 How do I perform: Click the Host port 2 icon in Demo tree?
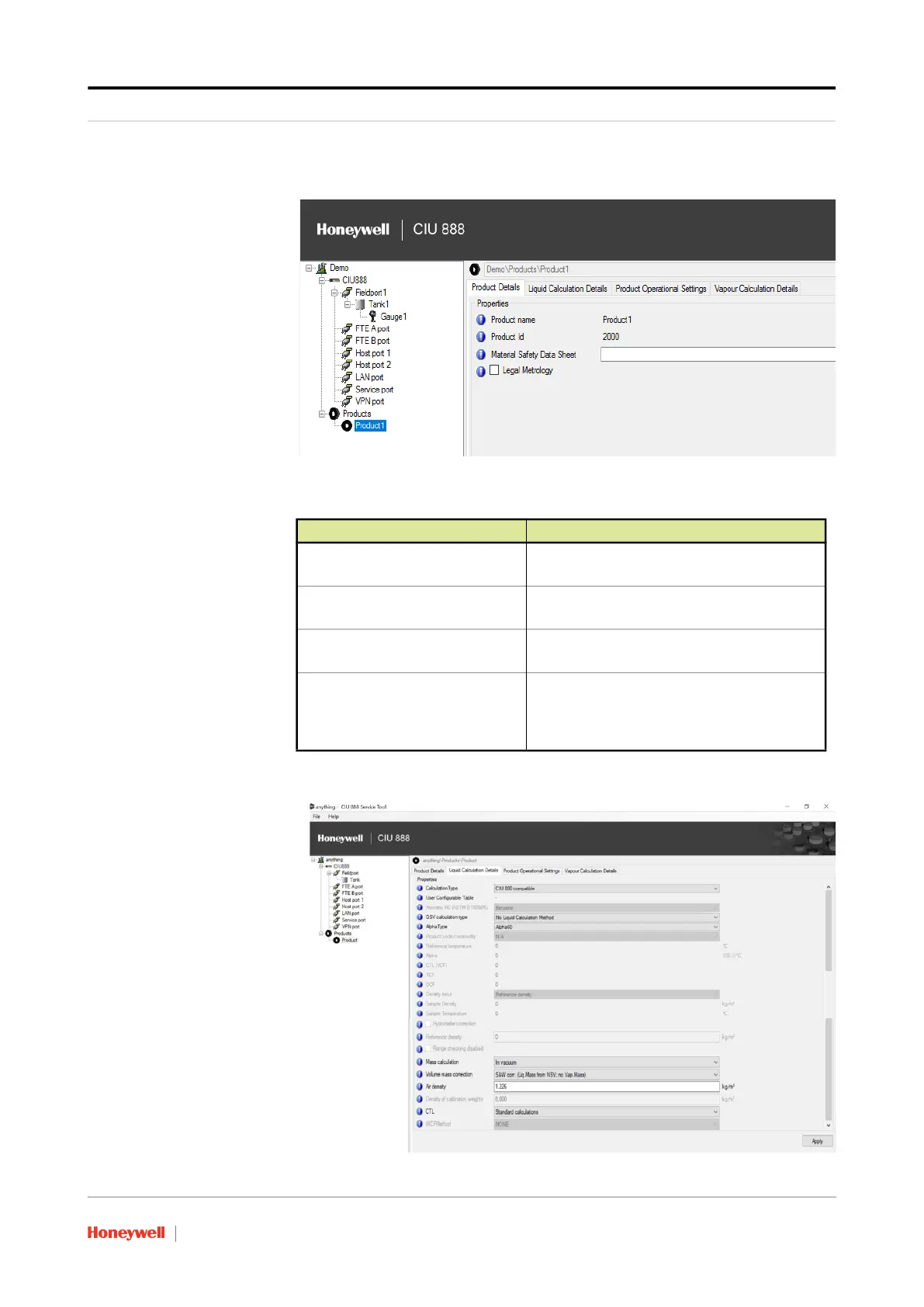coord(347,365)
